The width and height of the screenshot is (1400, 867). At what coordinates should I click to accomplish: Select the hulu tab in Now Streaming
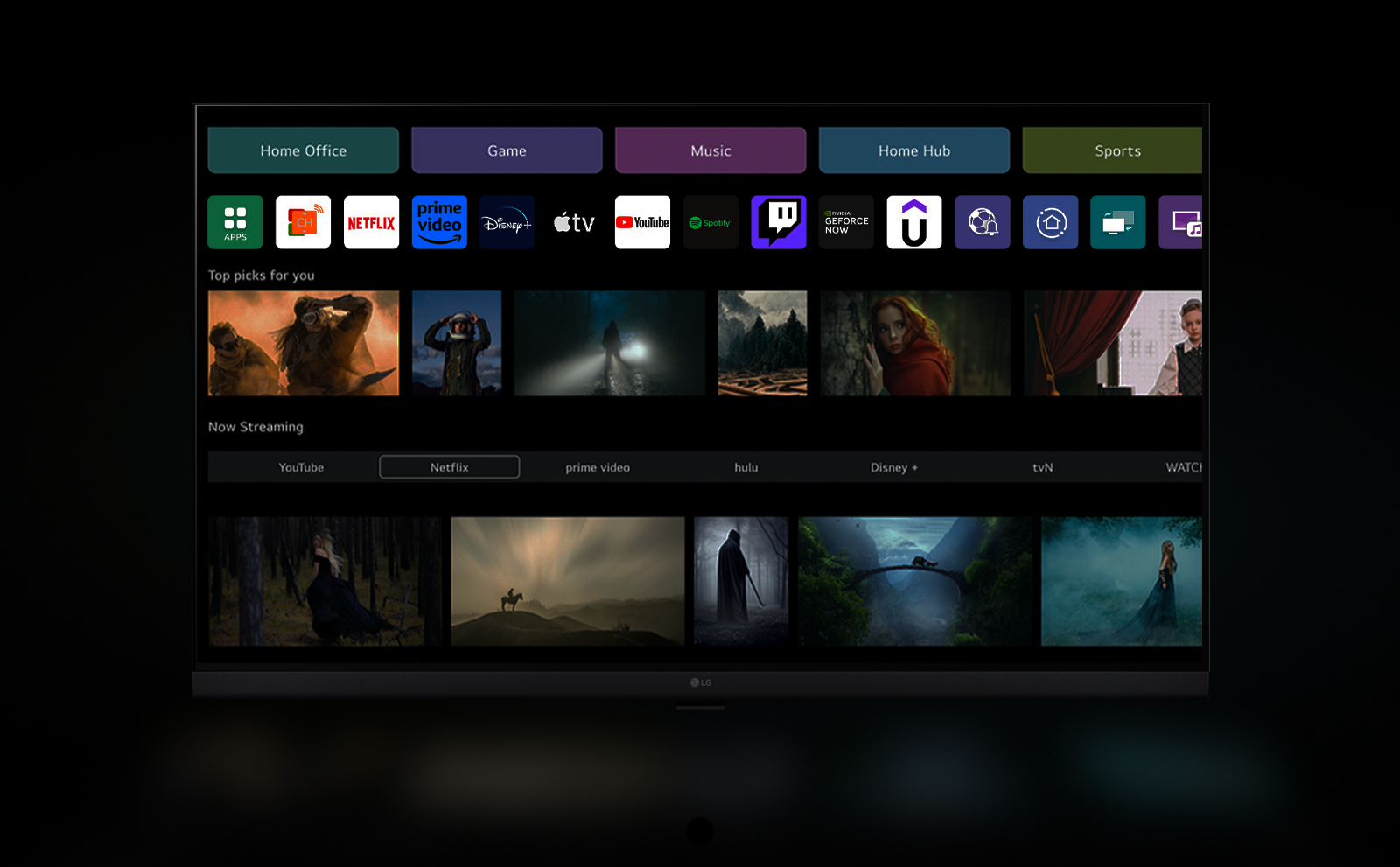click(746, 467)
